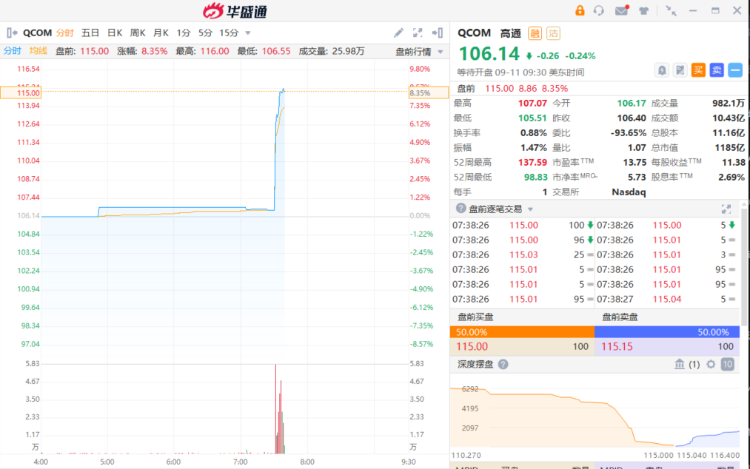
Task: Set a price alert with bell icon
Action: click(662, 70)
